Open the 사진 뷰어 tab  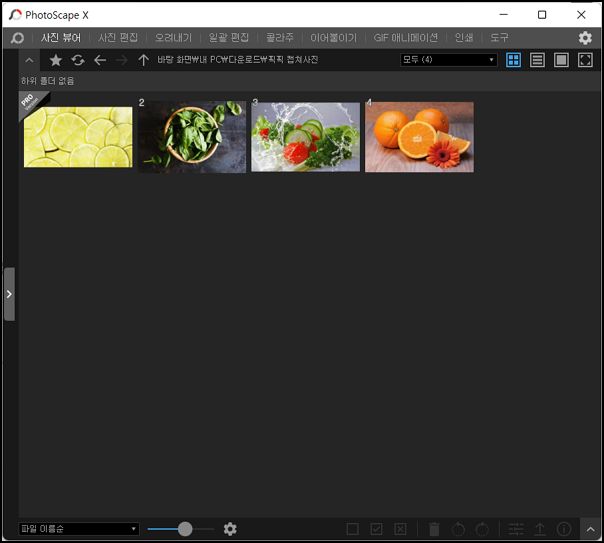(x=61, y=38)
